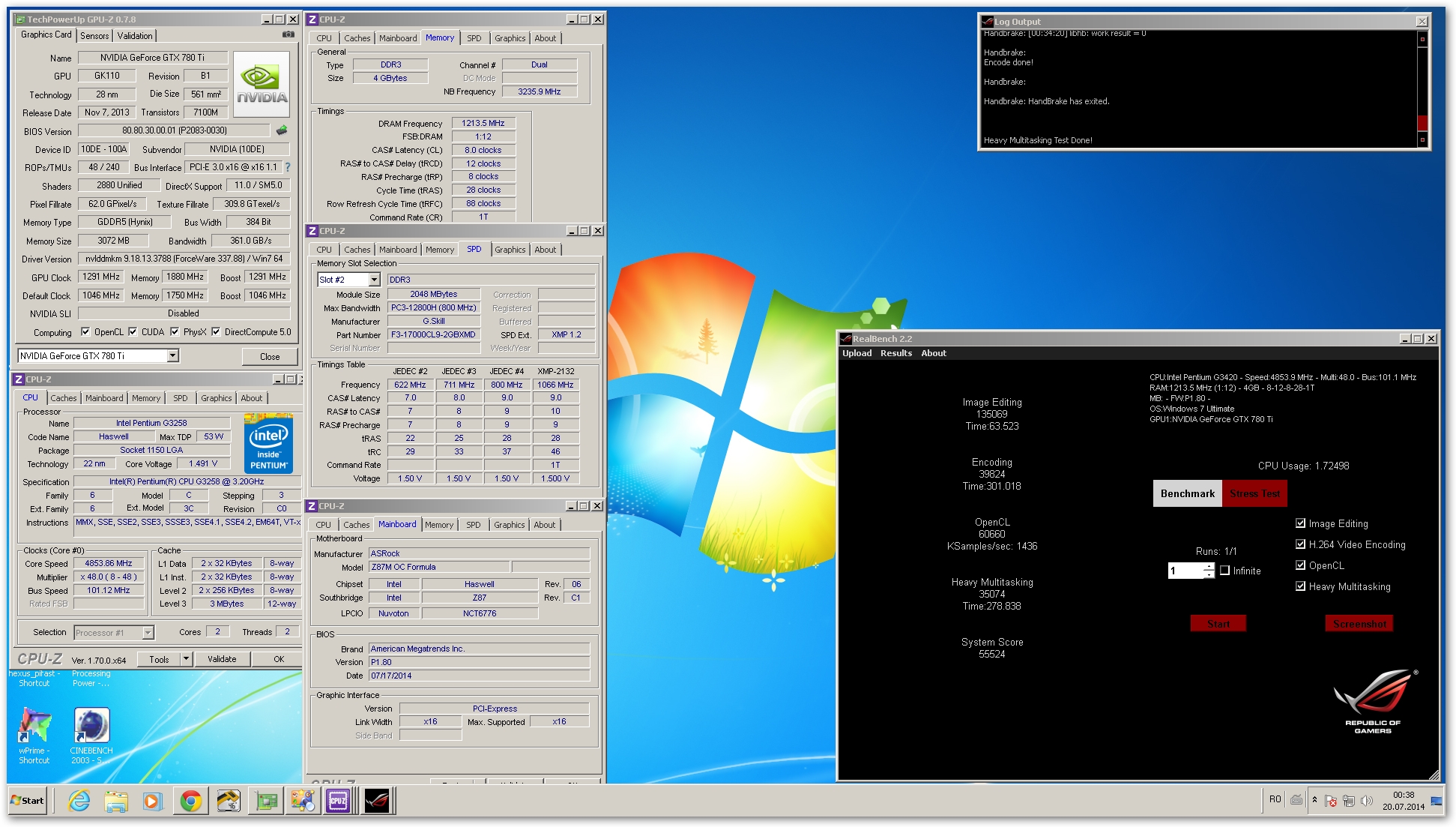Open the About menu in RealBench
This screenshot has width=1456, height=827.
934,353
